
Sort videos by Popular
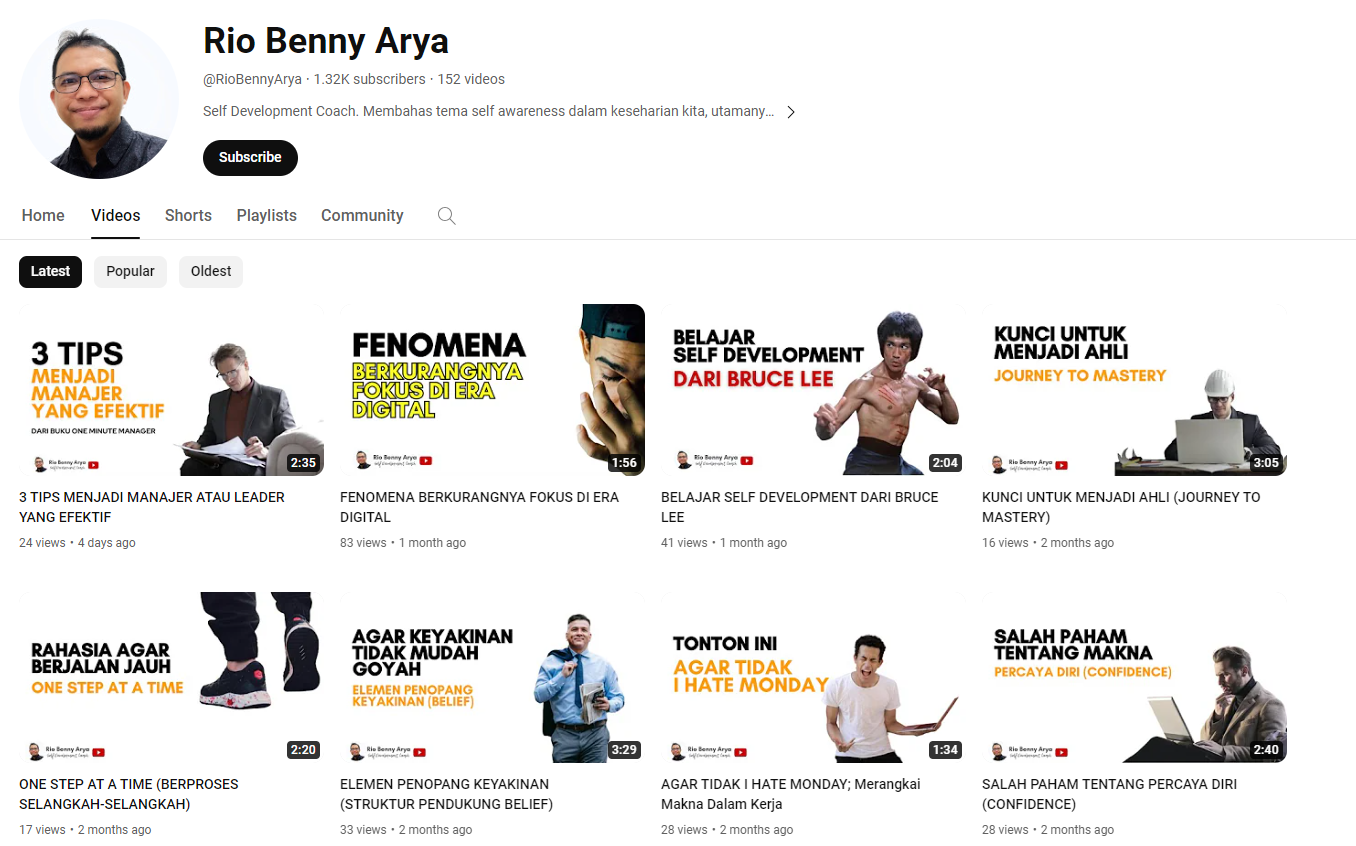click(x=130, y=271)
